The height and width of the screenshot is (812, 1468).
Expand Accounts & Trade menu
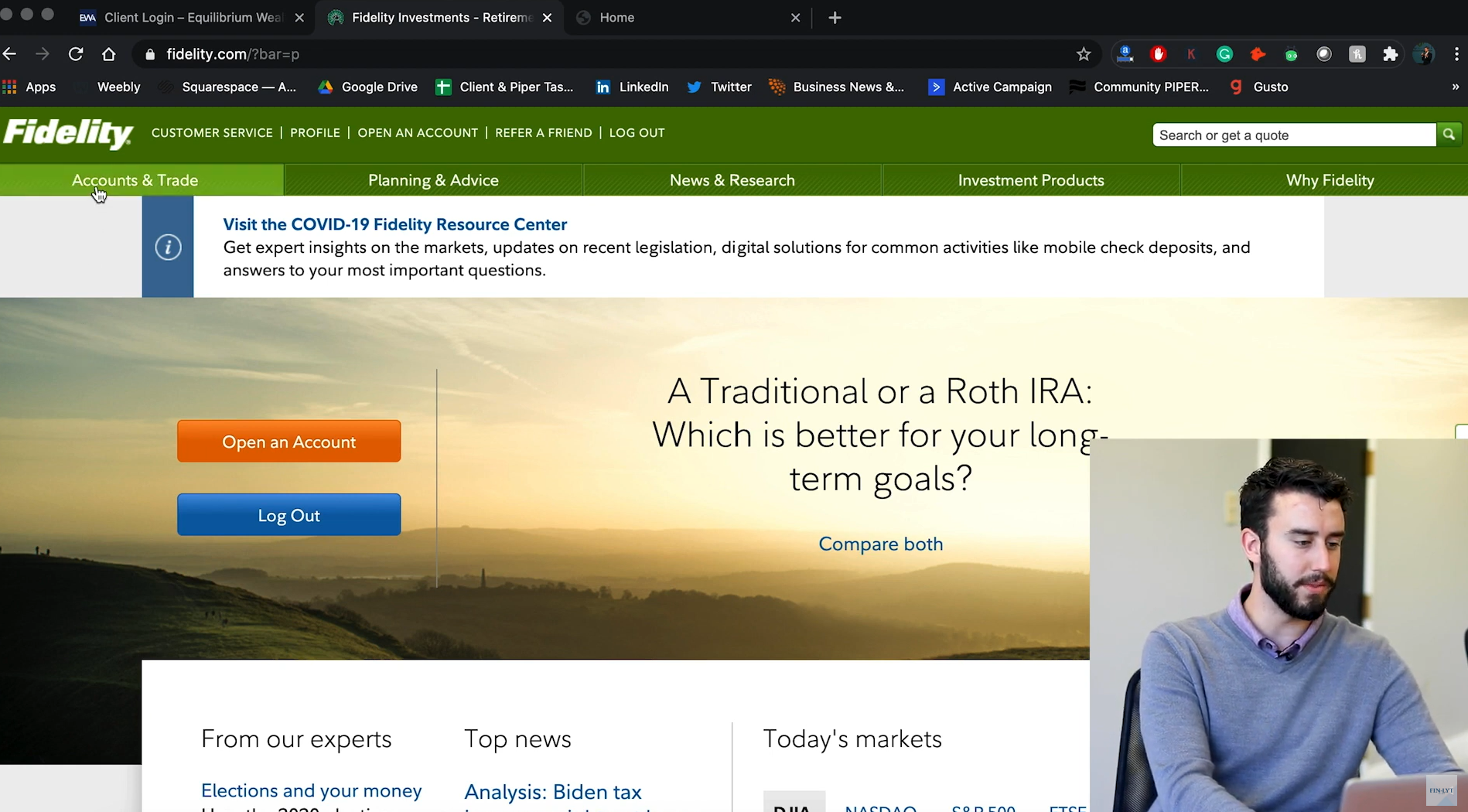click(135, 180)
